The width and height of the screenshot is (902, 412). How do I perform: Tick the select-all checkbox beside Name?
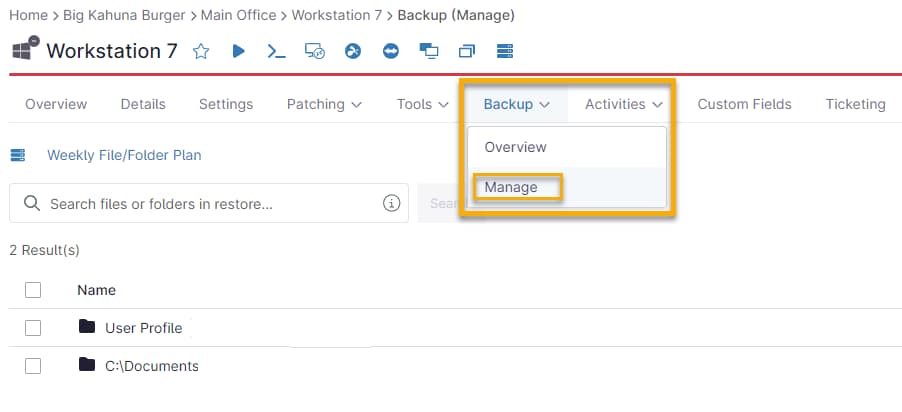[33, 290]
